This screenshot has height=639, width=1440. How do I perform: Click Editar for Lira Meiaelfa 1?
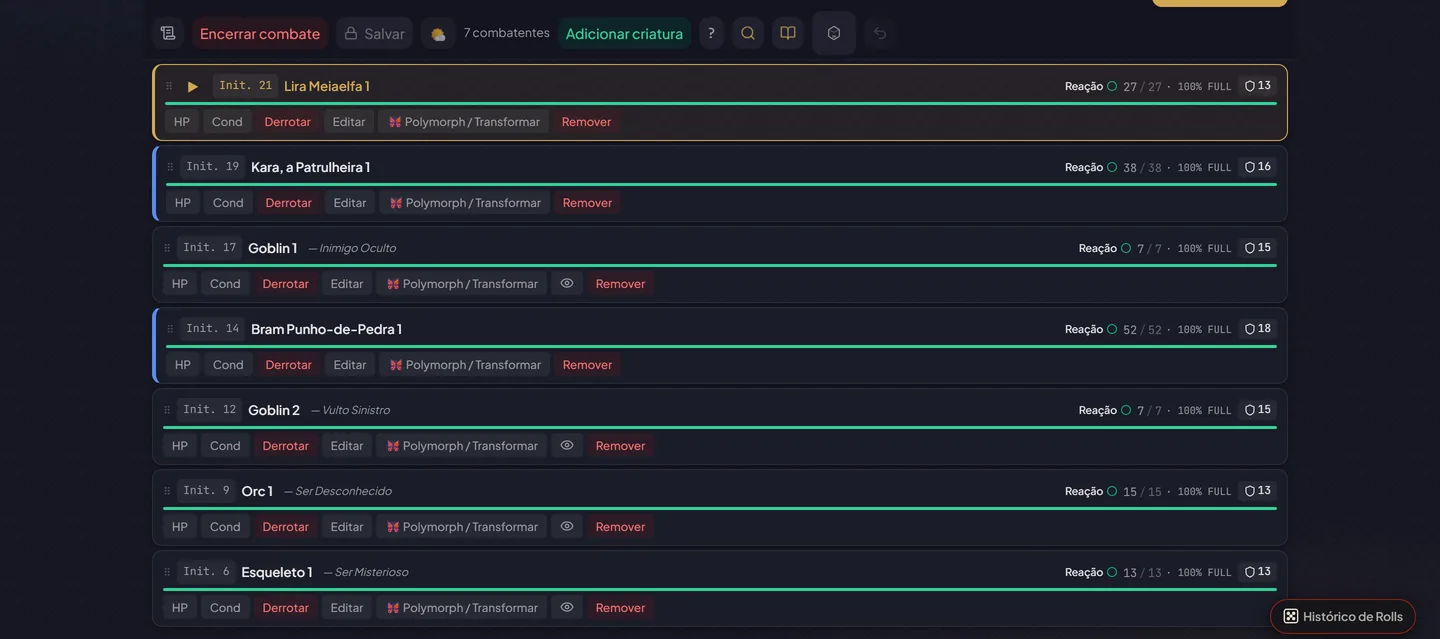(349, 121)
